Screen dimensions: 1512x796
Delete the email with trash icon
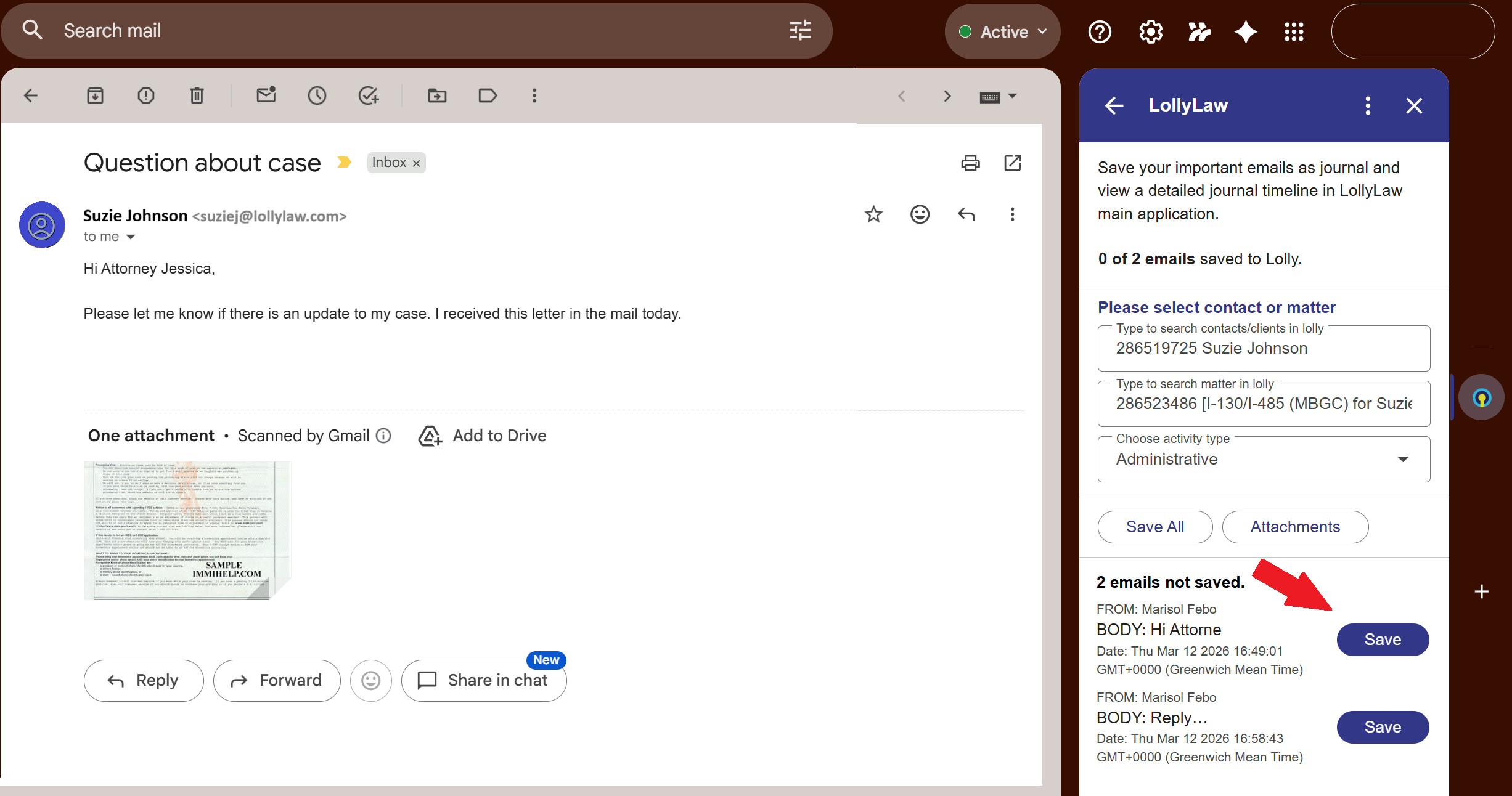(x=197, y=95)
